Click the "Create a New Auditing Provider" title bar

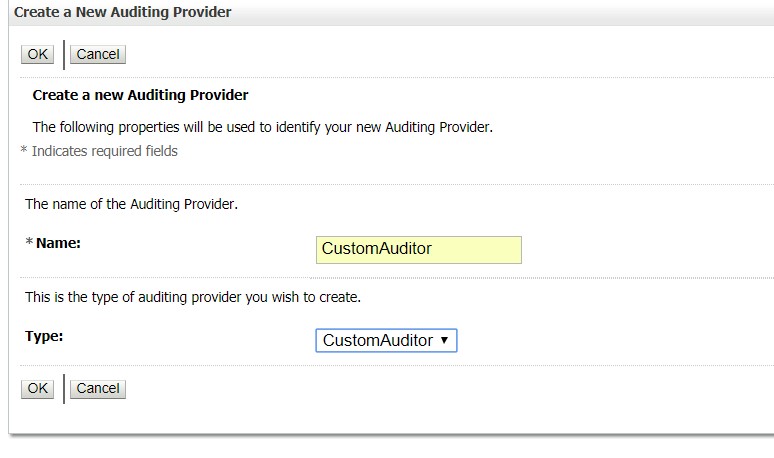pyautogui.click(x=123, y=12)
